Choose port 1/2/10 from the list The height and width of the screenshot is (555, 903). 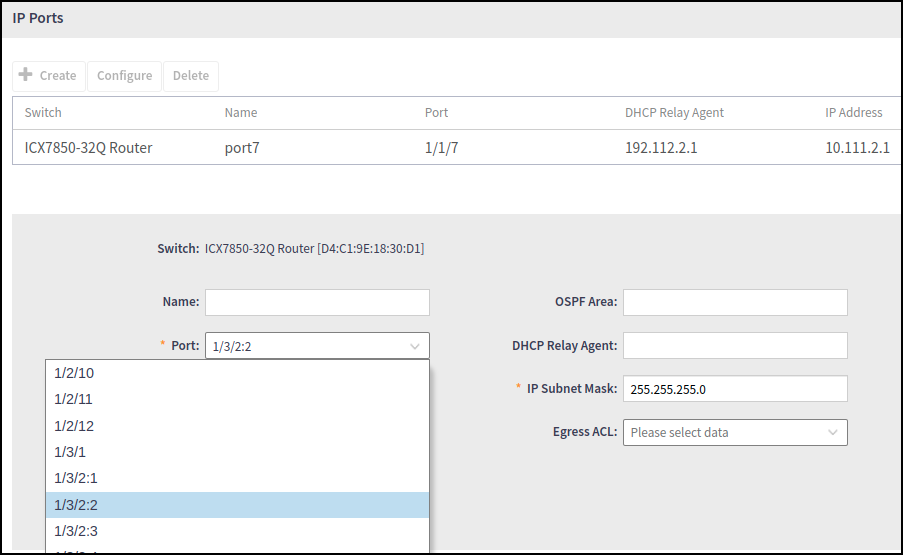237,373
